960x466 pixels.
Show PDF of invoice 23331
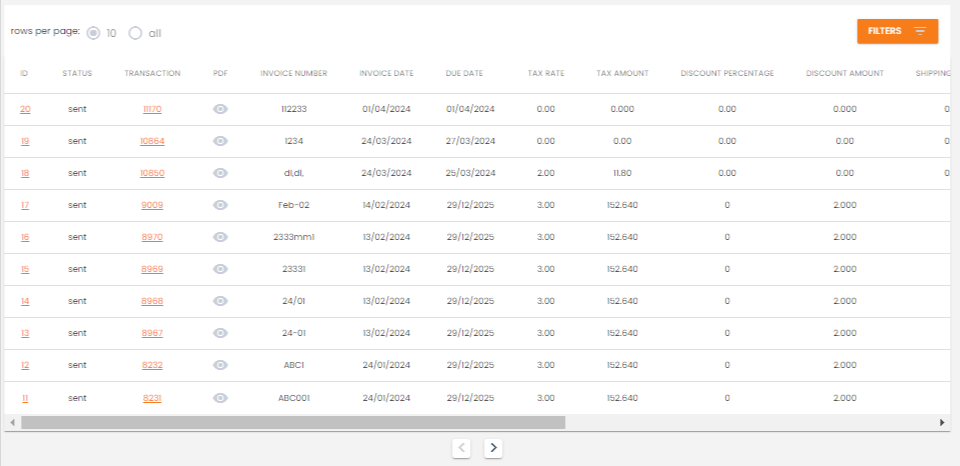click(x=220, y=269)
